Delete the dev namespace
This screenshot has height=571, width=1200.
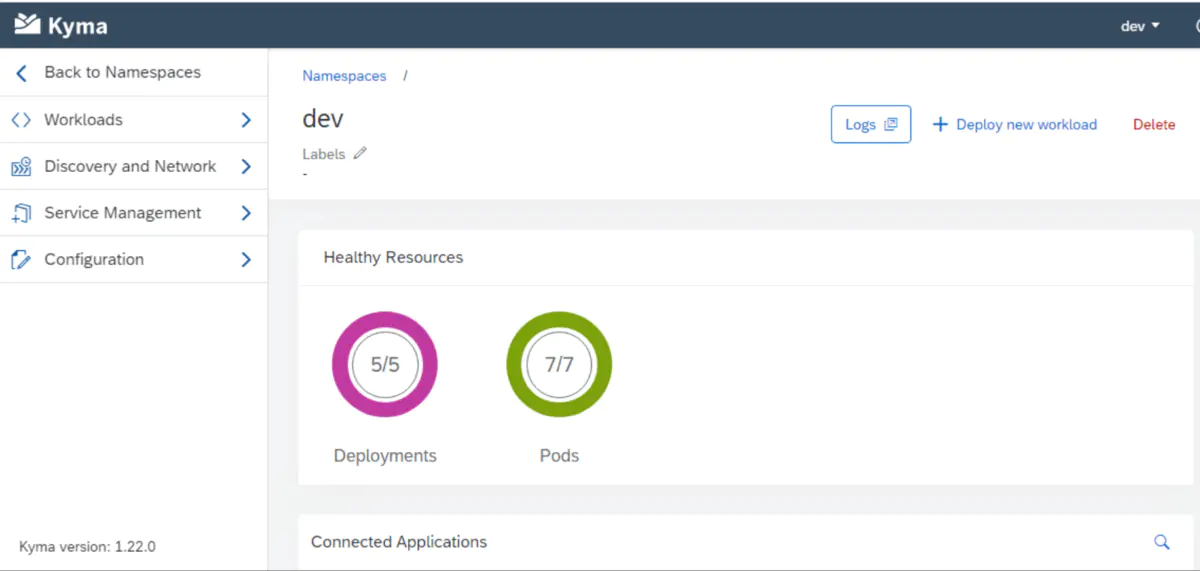[x=1154, y=125]
